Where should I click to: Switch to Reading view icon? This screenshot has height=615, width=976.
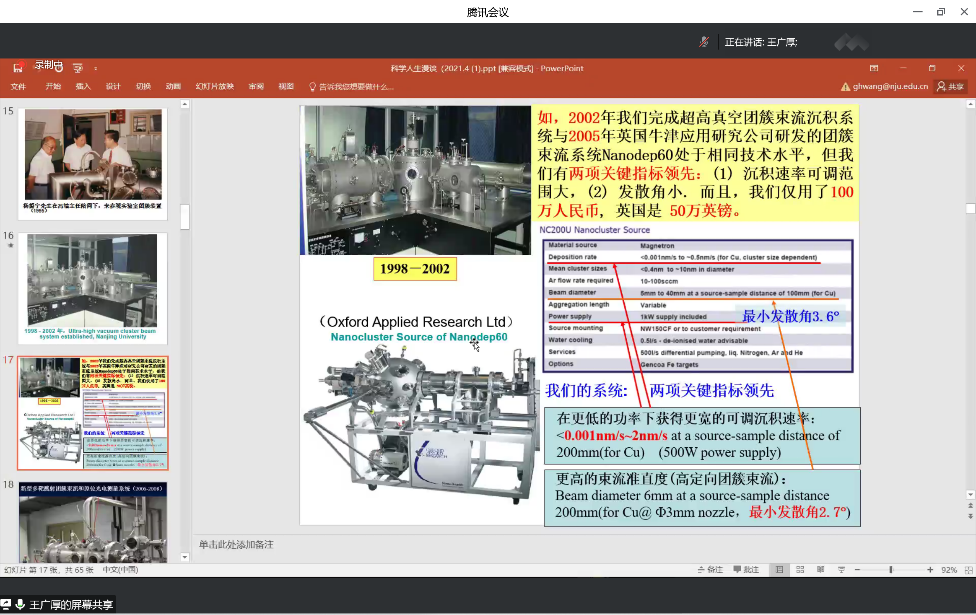click(x=821, y=569)
